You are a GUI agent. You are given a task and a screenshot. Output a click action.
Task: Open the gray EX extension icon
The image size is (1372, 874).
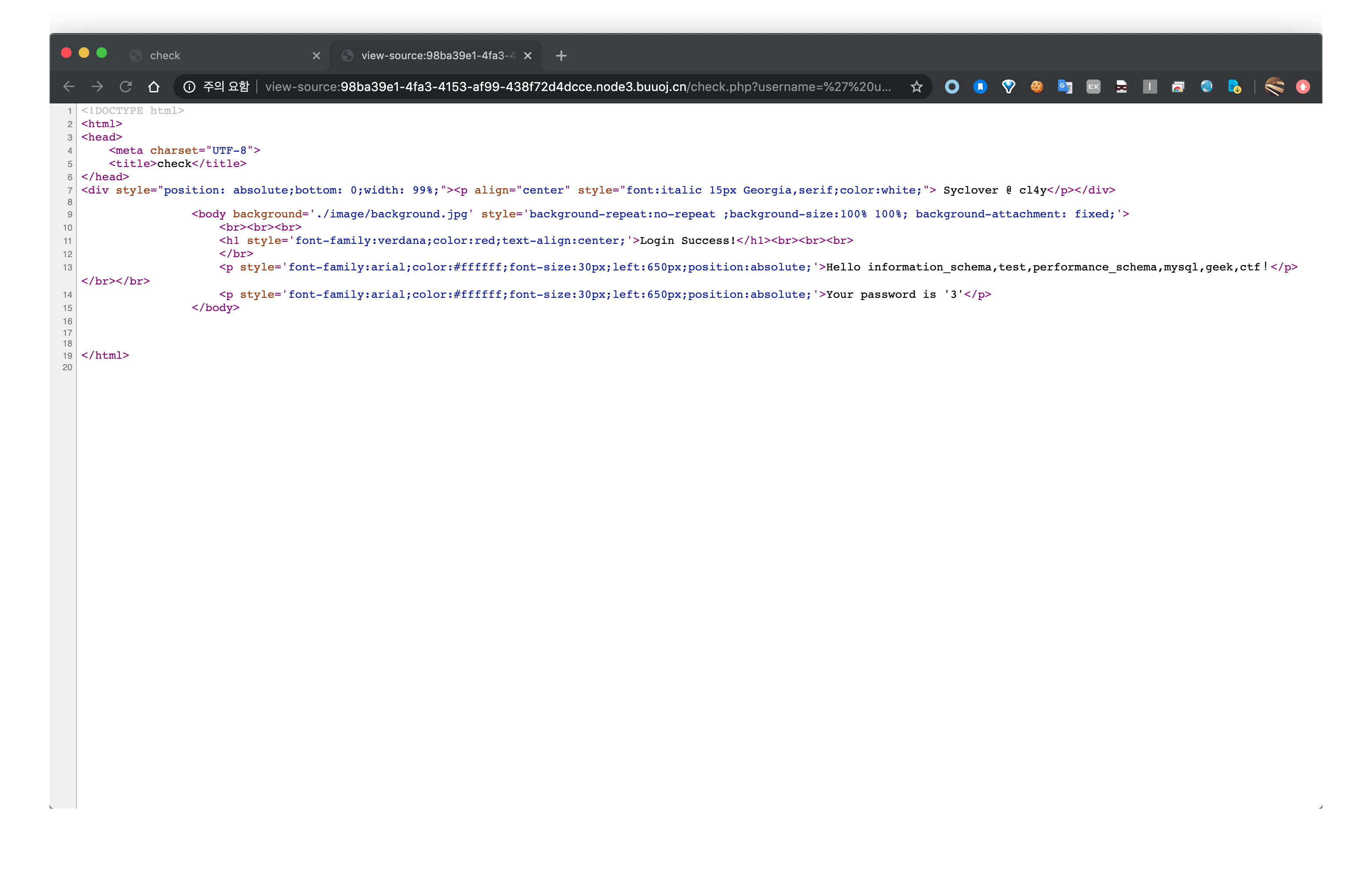pyautogui.click(x=1093, y=87)
